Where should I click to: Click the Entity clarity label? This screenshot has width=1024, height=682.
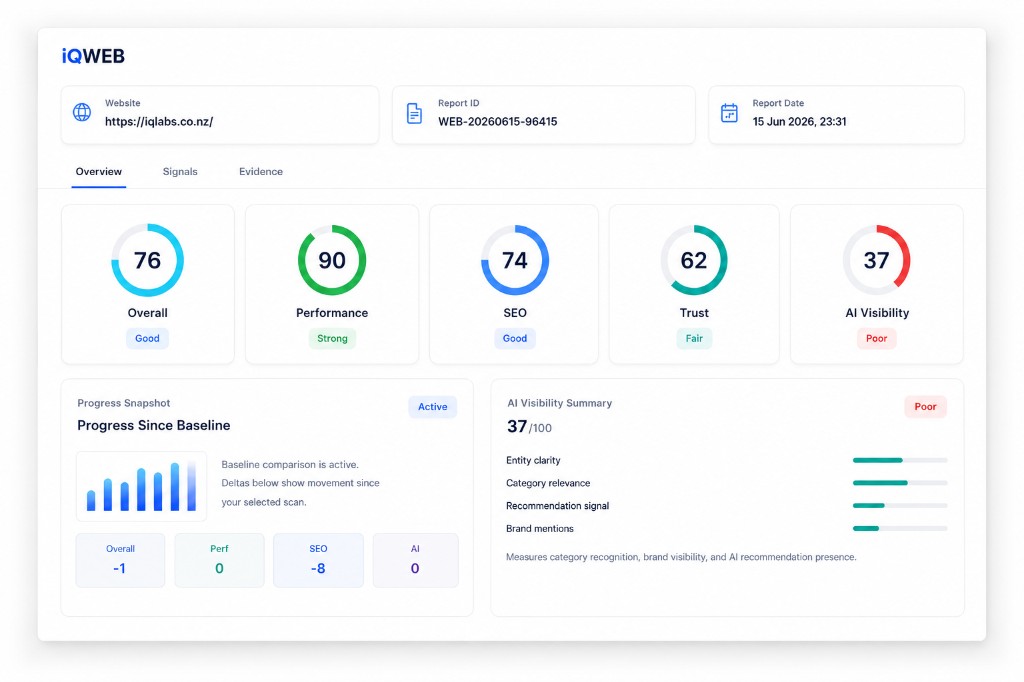click(x=533, y=461)
